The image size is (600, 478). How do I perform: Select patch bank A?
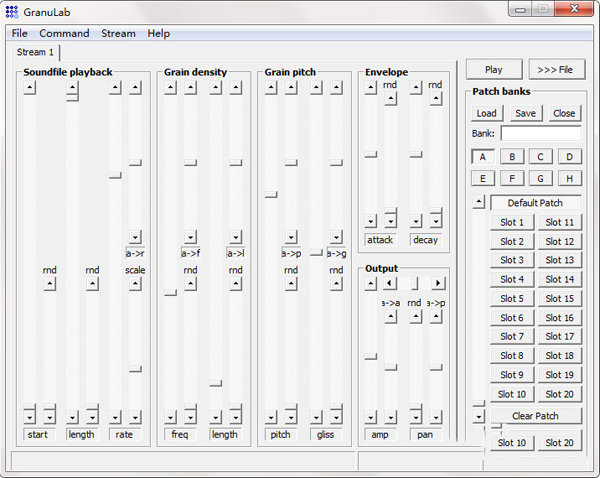(x=483, y=157)
